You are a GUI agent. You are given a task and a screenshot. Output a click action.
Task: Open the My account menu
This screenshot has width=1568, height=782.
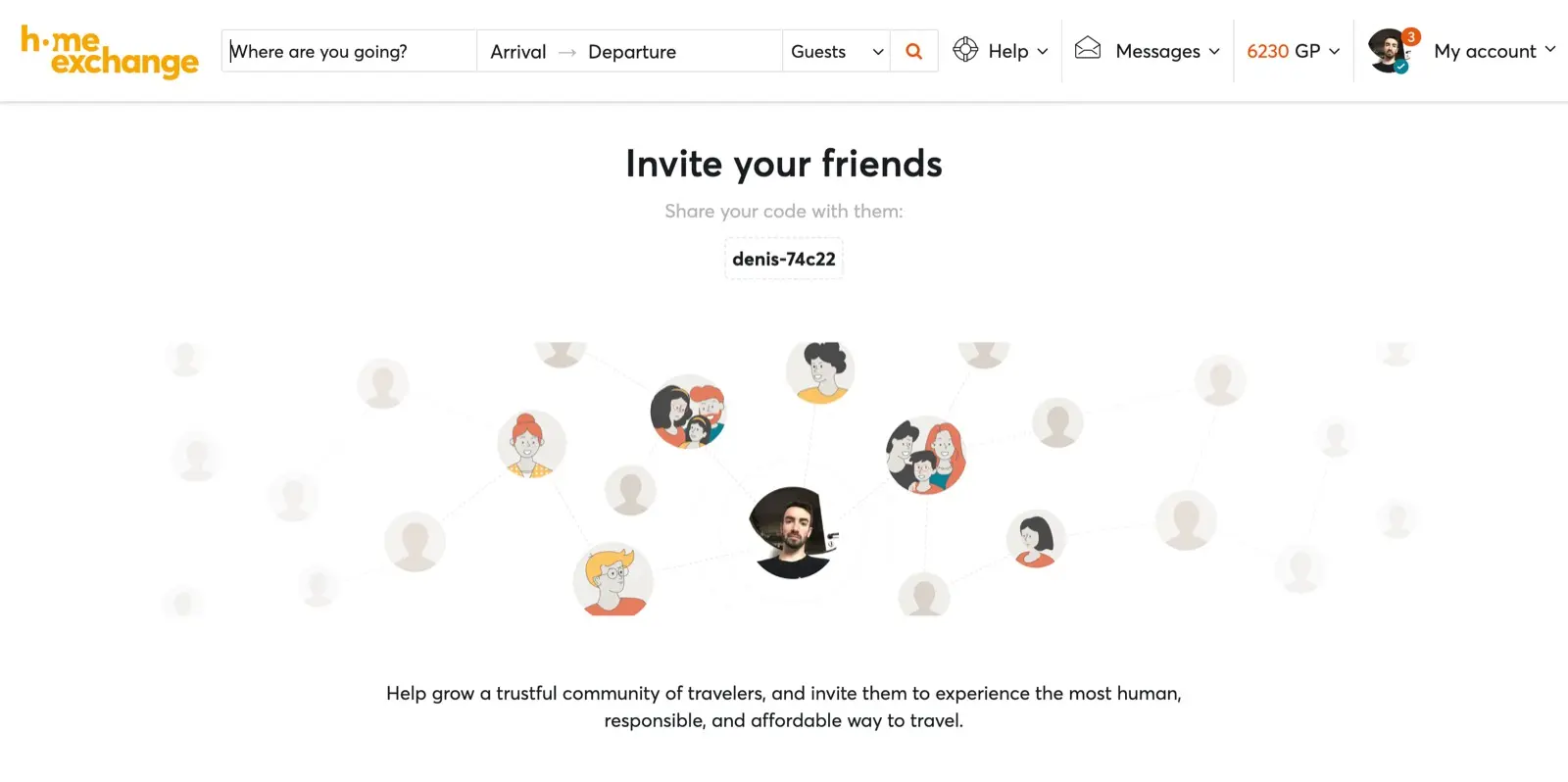(x=1494, y=51)
